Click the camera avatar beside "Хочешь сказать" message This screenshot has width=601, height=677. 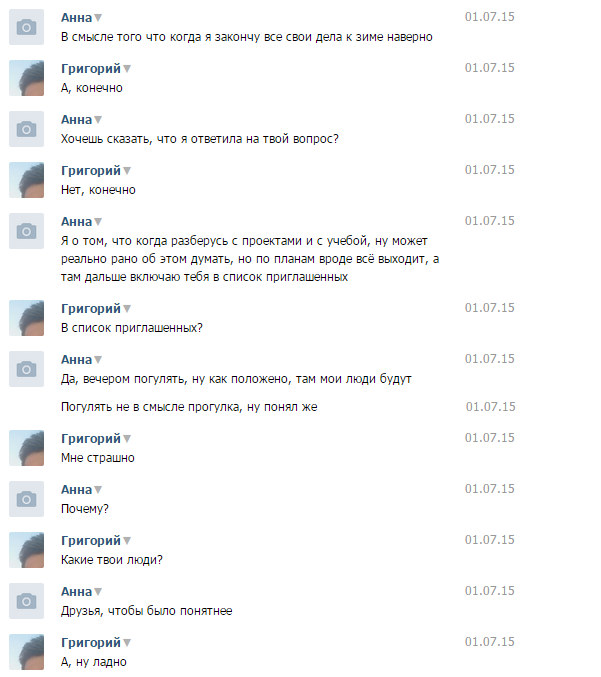[26, 129]
